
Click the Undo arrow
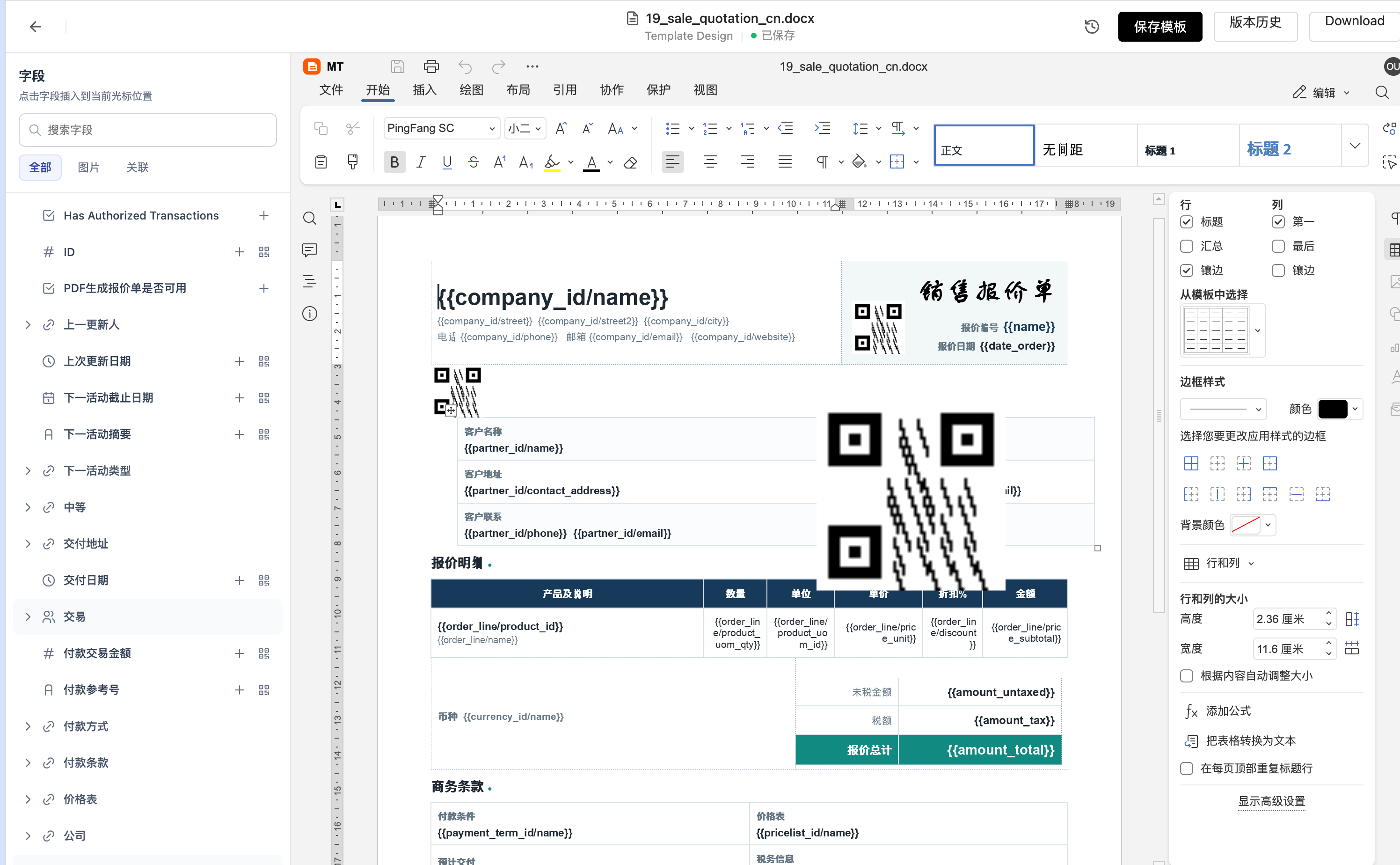465,67
